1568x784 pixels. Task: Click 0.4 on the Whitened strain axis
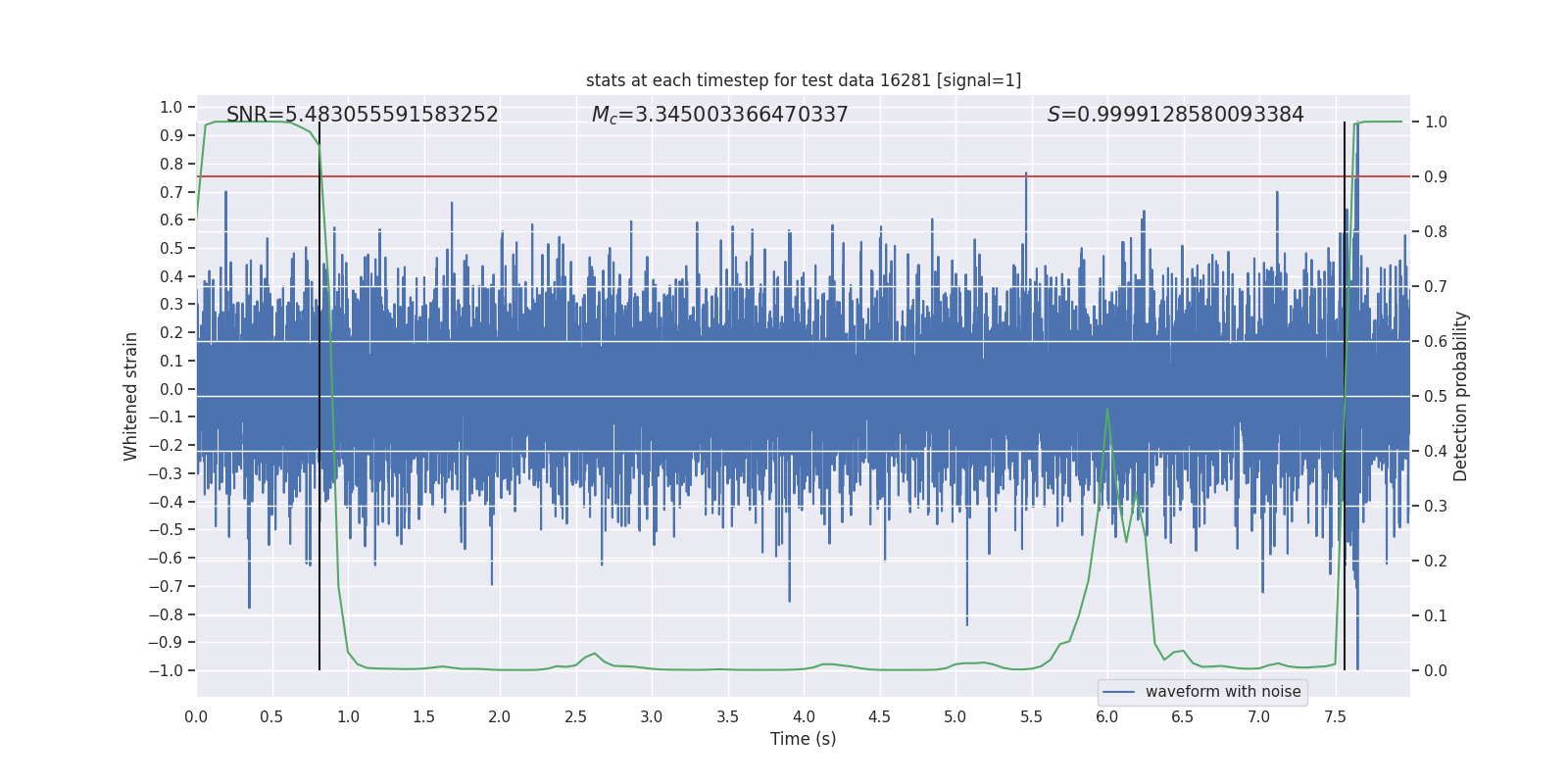[x=171, y=276]
